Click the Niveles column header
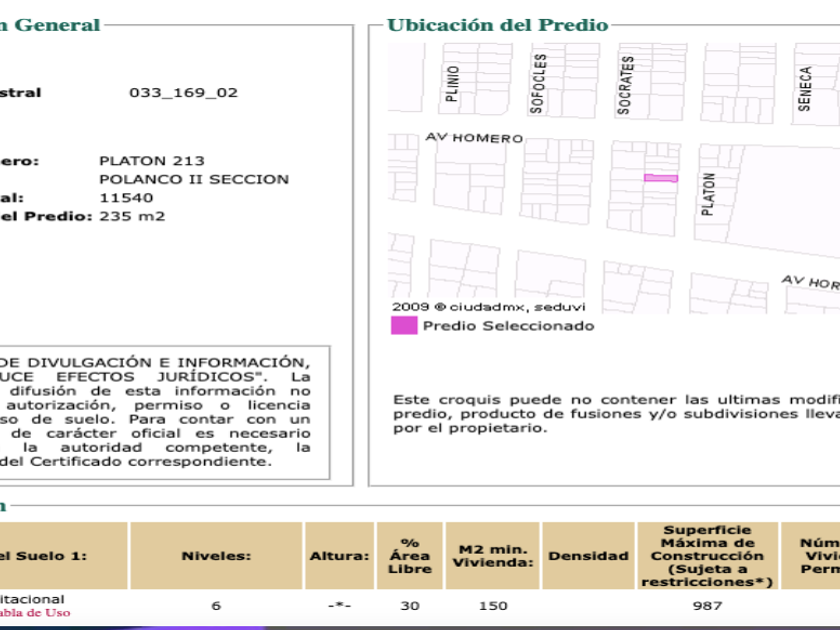Image resolution: width=840 pixels, height=630 pixels. tap(216, 556)
